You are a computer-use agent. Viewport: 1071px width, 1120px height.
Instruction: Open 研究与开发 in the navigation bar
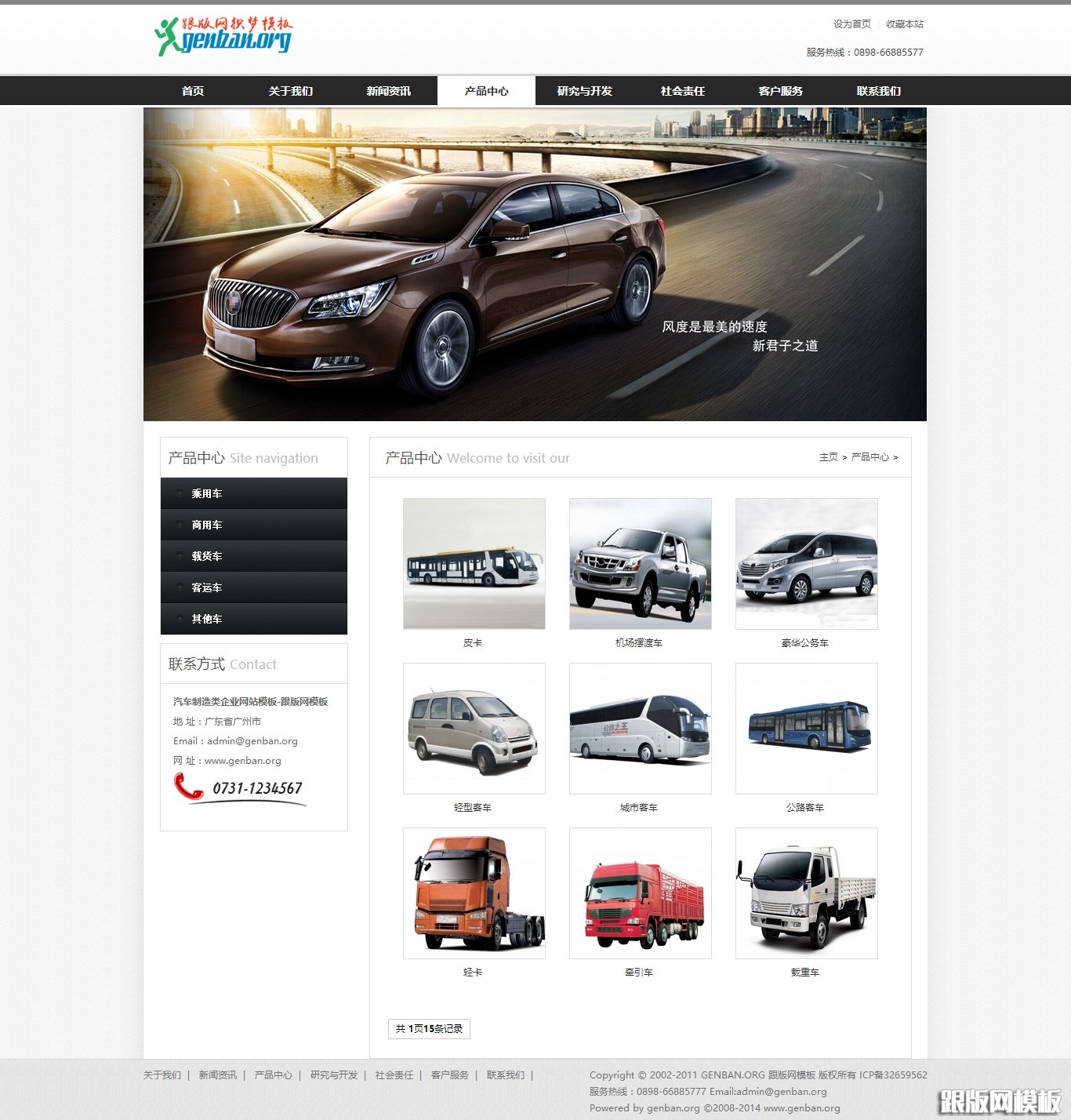click(585, 91)
